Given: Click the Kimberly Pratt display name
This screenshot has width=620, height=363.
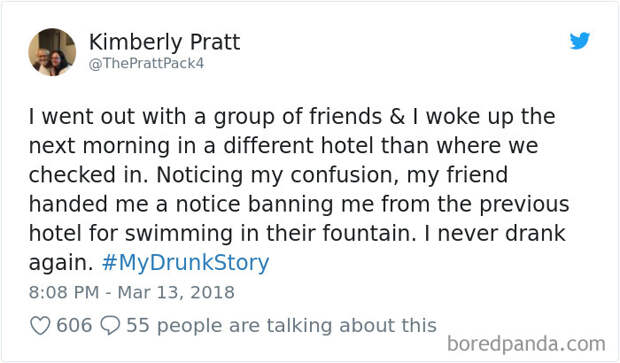Looking at the screenshot, I should (164, 42).
